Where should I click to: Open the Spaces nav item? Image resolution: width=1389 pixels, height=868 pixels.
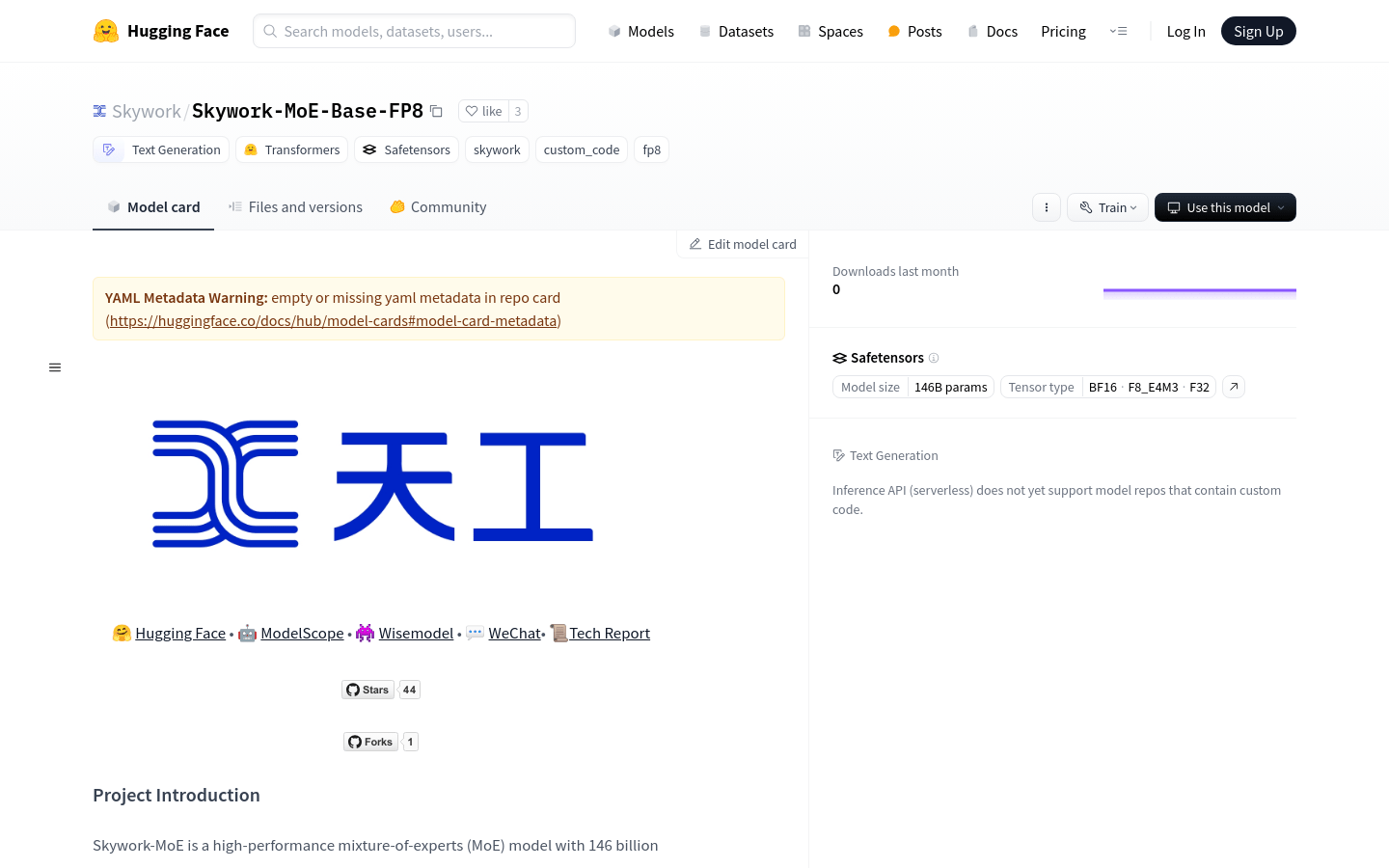point(831,31)
